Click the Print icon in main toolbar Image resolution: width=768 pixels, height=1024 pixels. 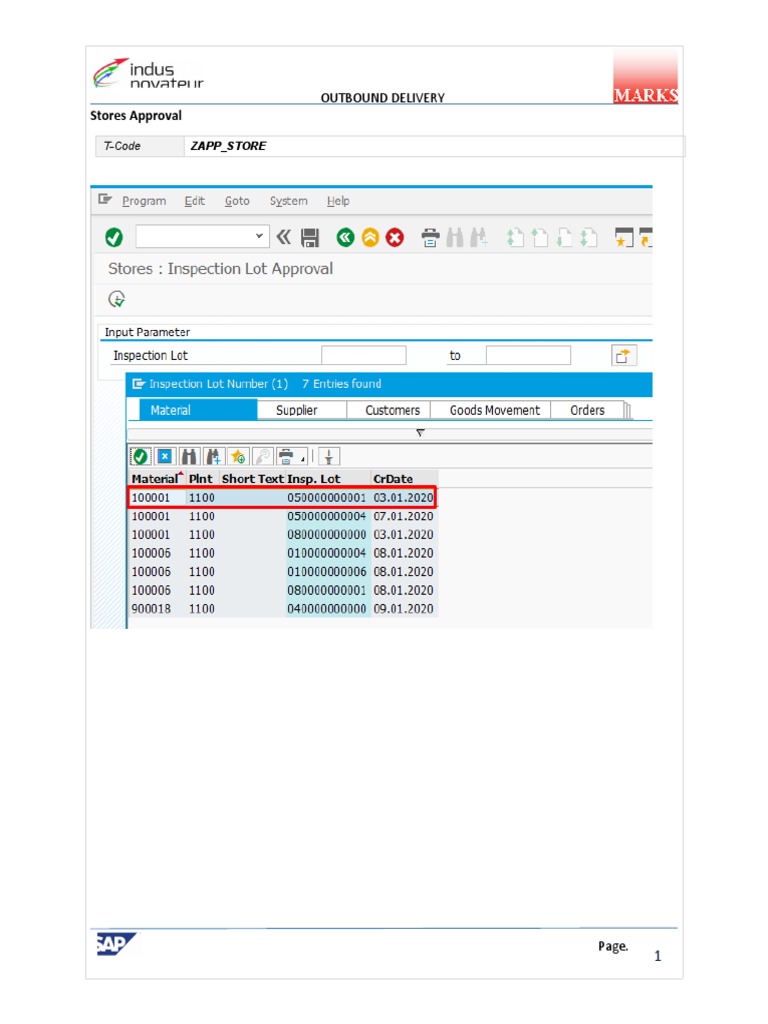pos(430,238)
